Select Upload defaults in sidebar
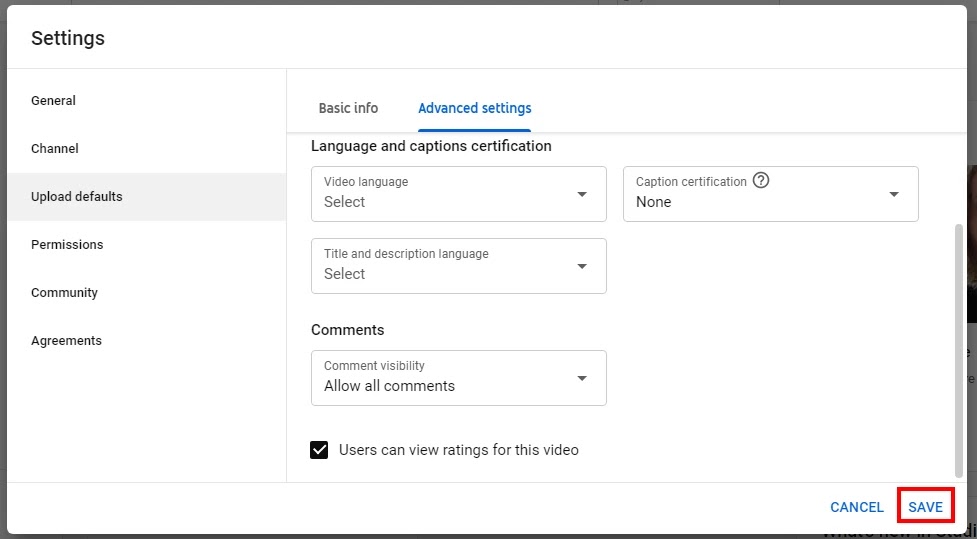This screenshot has width=977, height=539. (77, 197)
